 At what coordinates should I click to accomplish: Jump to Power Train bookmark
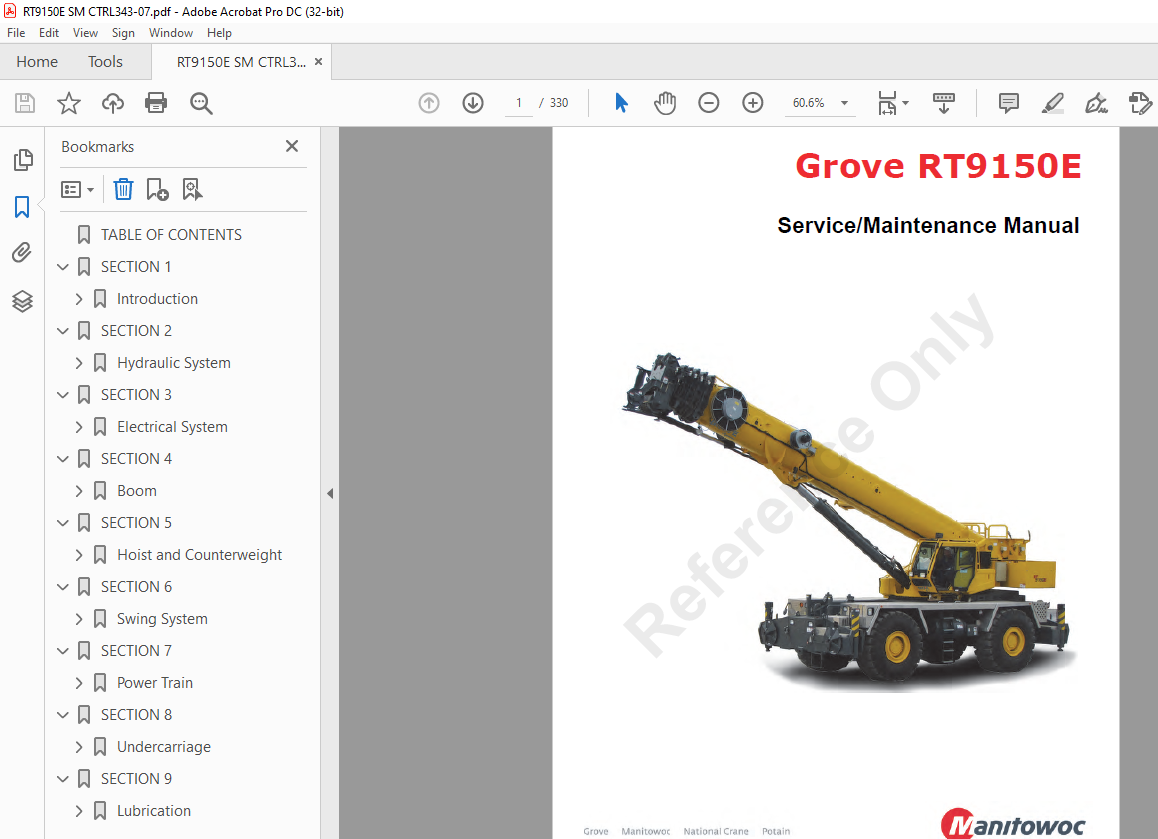(x=154, y=683)
